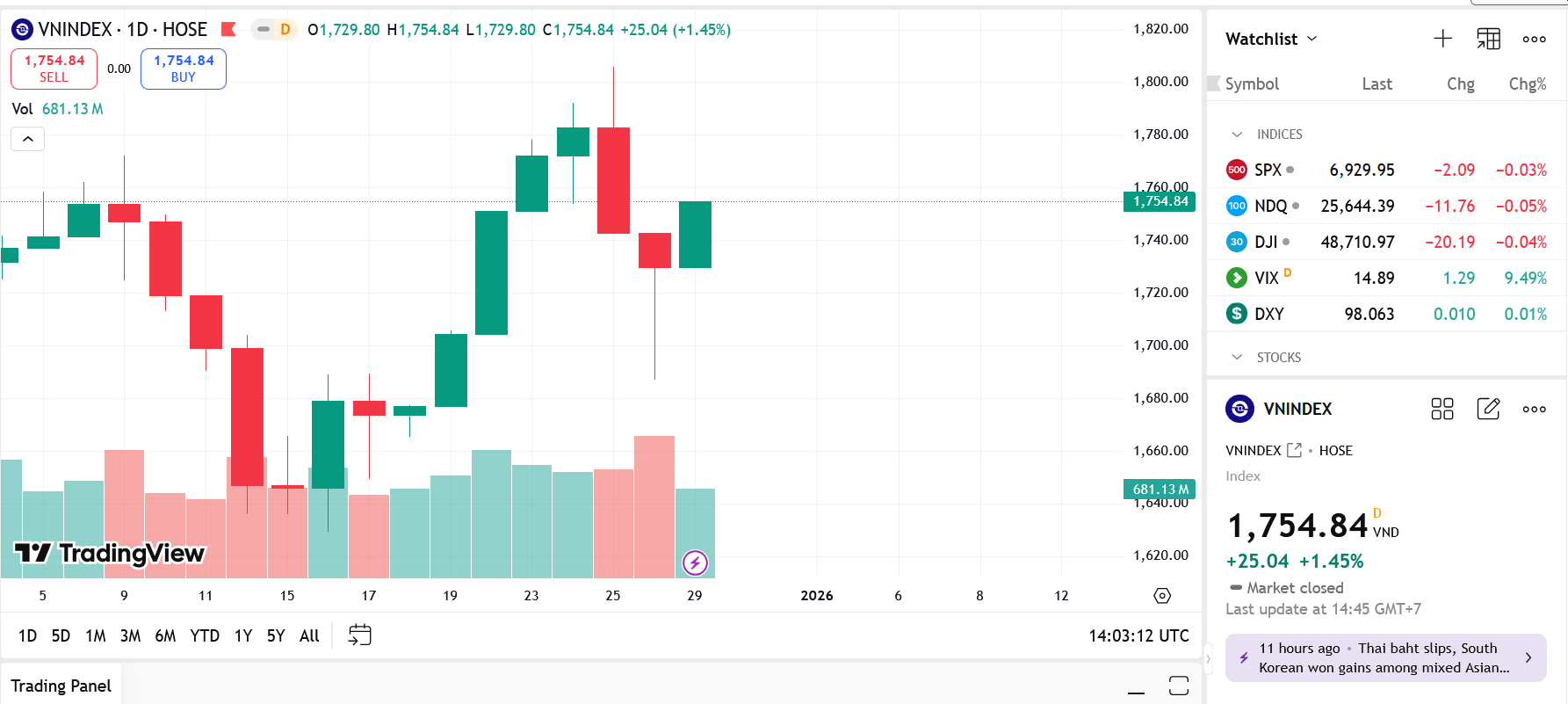Click the edit notes icon in VNINDEX panel
Screen dimensions: 1568x704
click(1488, 409)
